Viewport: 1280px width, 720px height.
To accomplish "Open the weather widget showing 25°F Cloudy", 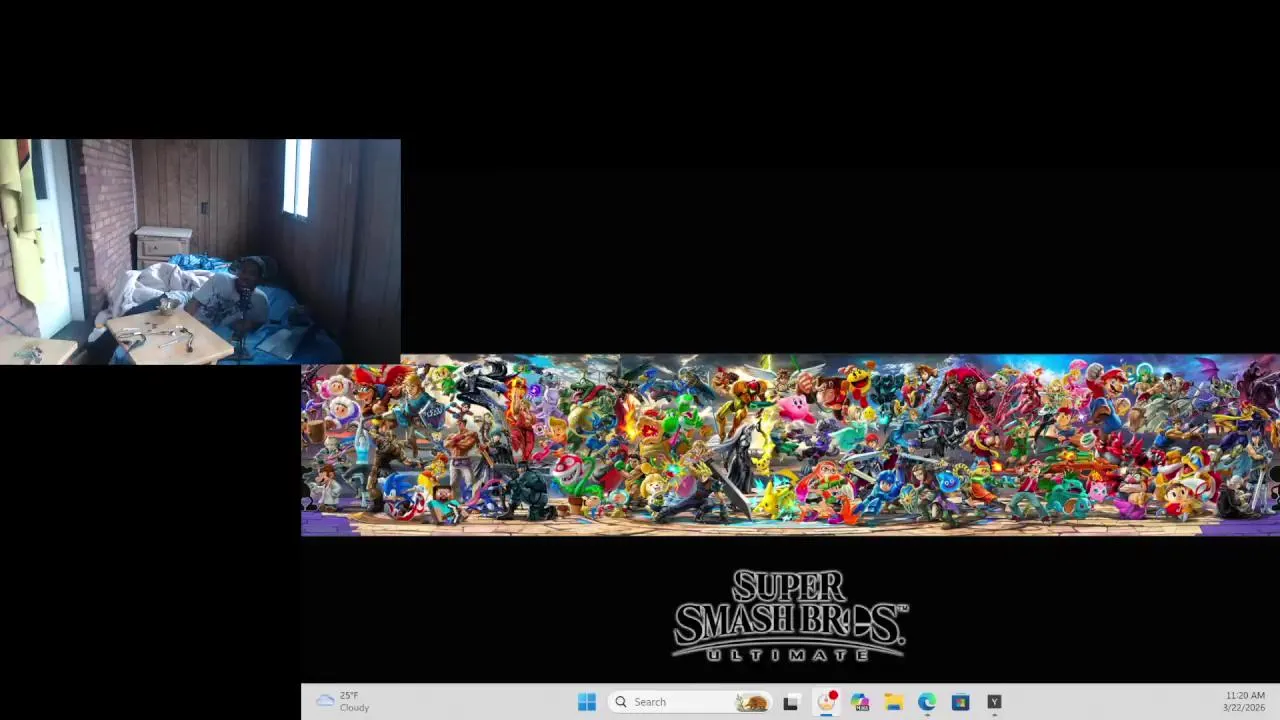I will 343,702.
